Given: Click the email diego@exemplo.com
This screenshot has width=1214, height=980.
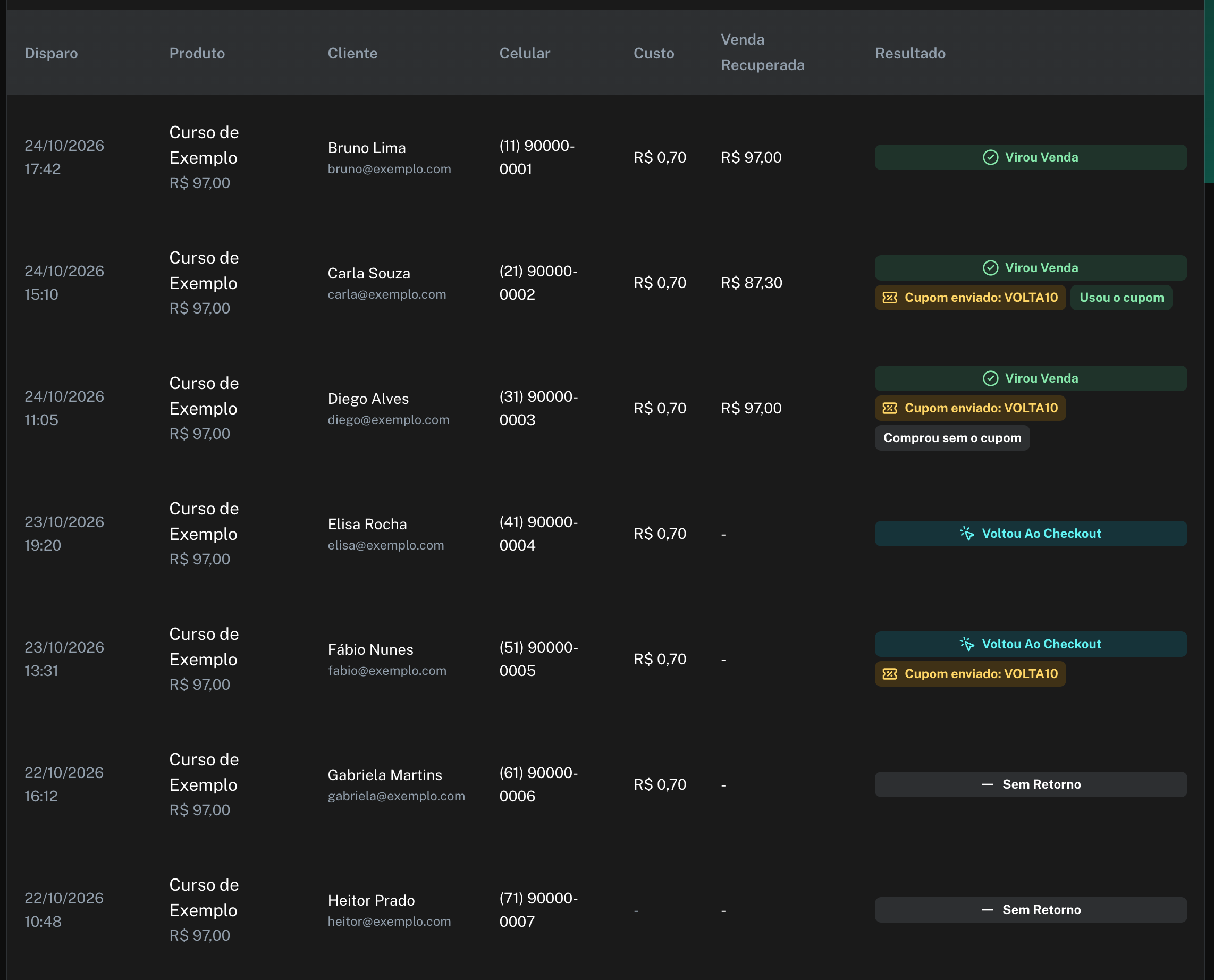Looking at the screenshot, I should tap(389, 420).
